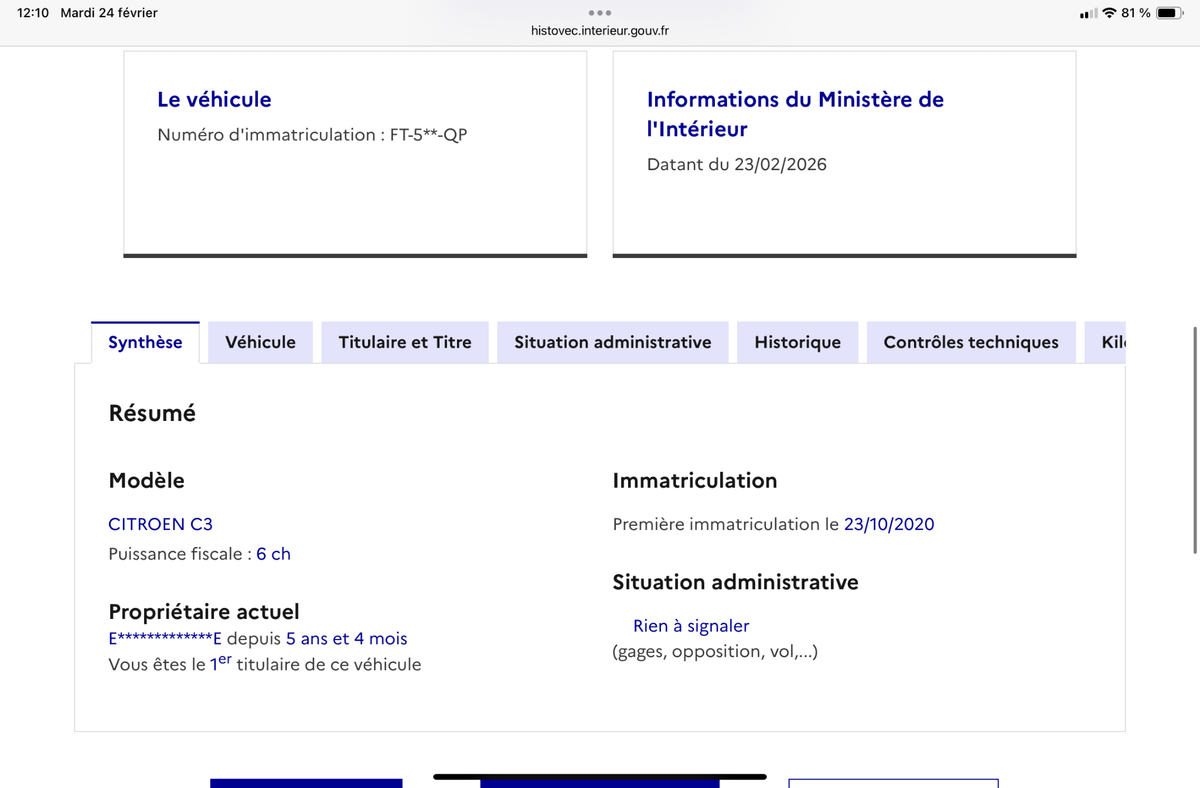
Task: Tap the Wi-Fi status icon
Action: pyautogui.click(x=1109, y=13)
